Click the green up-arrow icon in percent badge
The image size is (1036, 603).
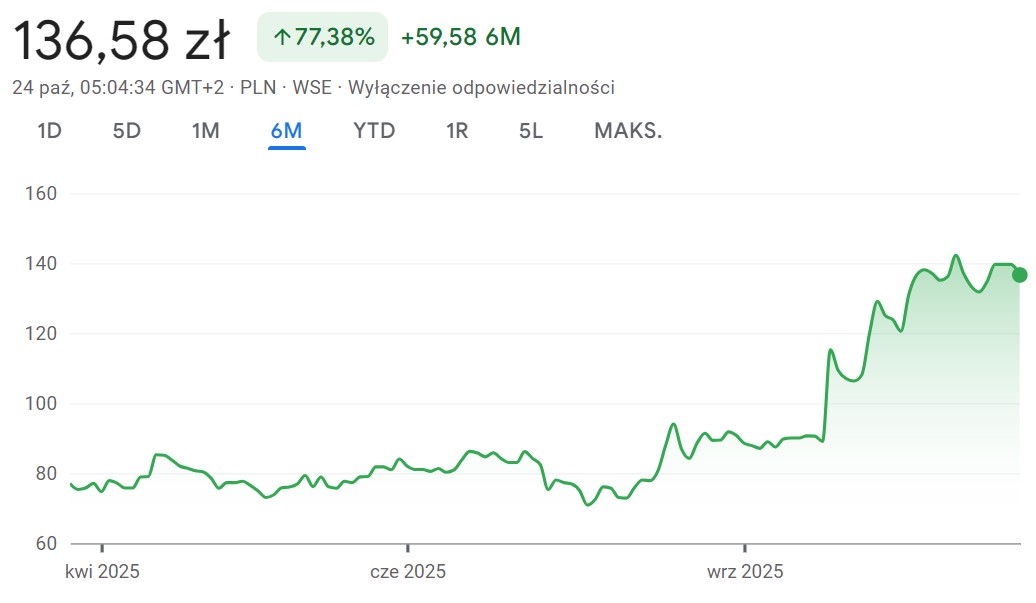click(281, 38)
